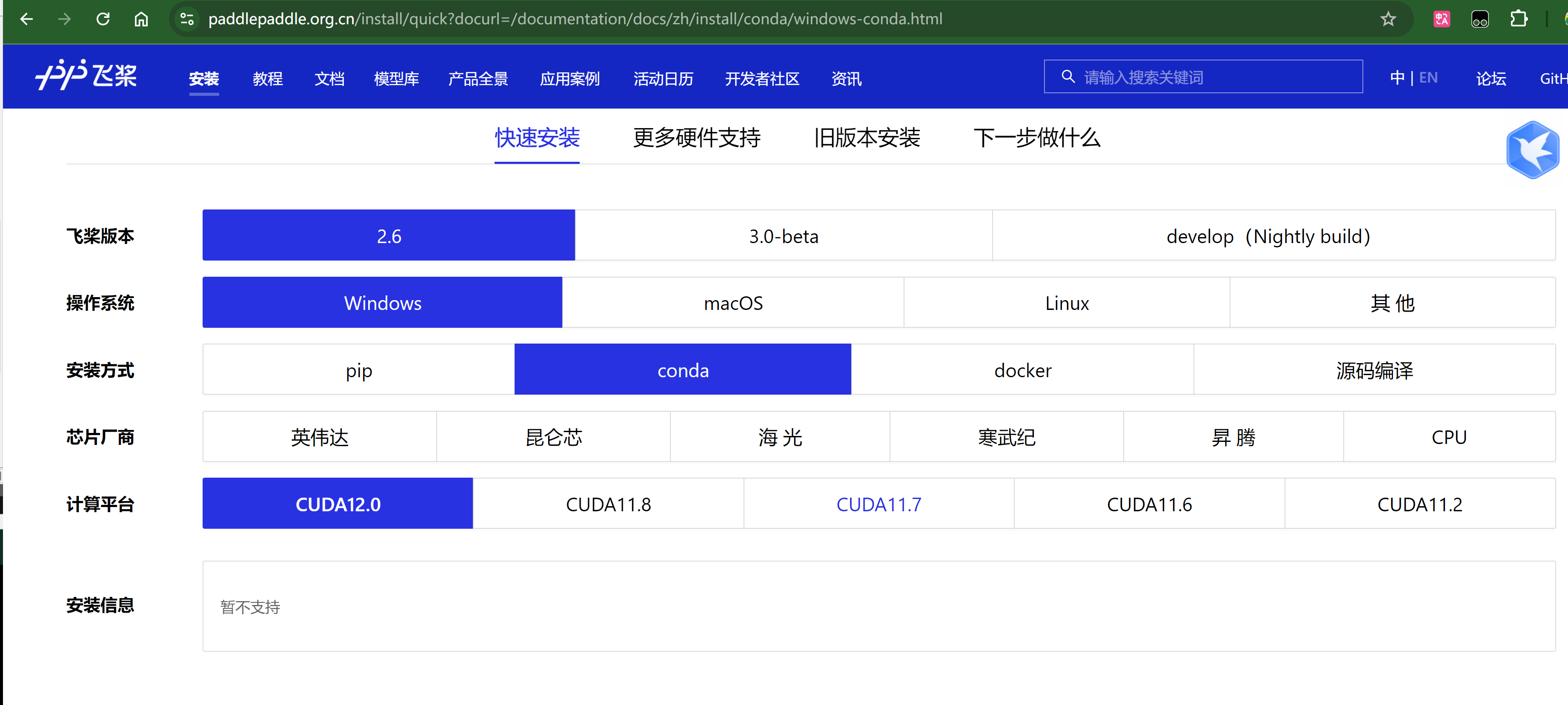Open the GitHub link in header
This screenshot has height=705, width=1568.
coord(1554,78)
